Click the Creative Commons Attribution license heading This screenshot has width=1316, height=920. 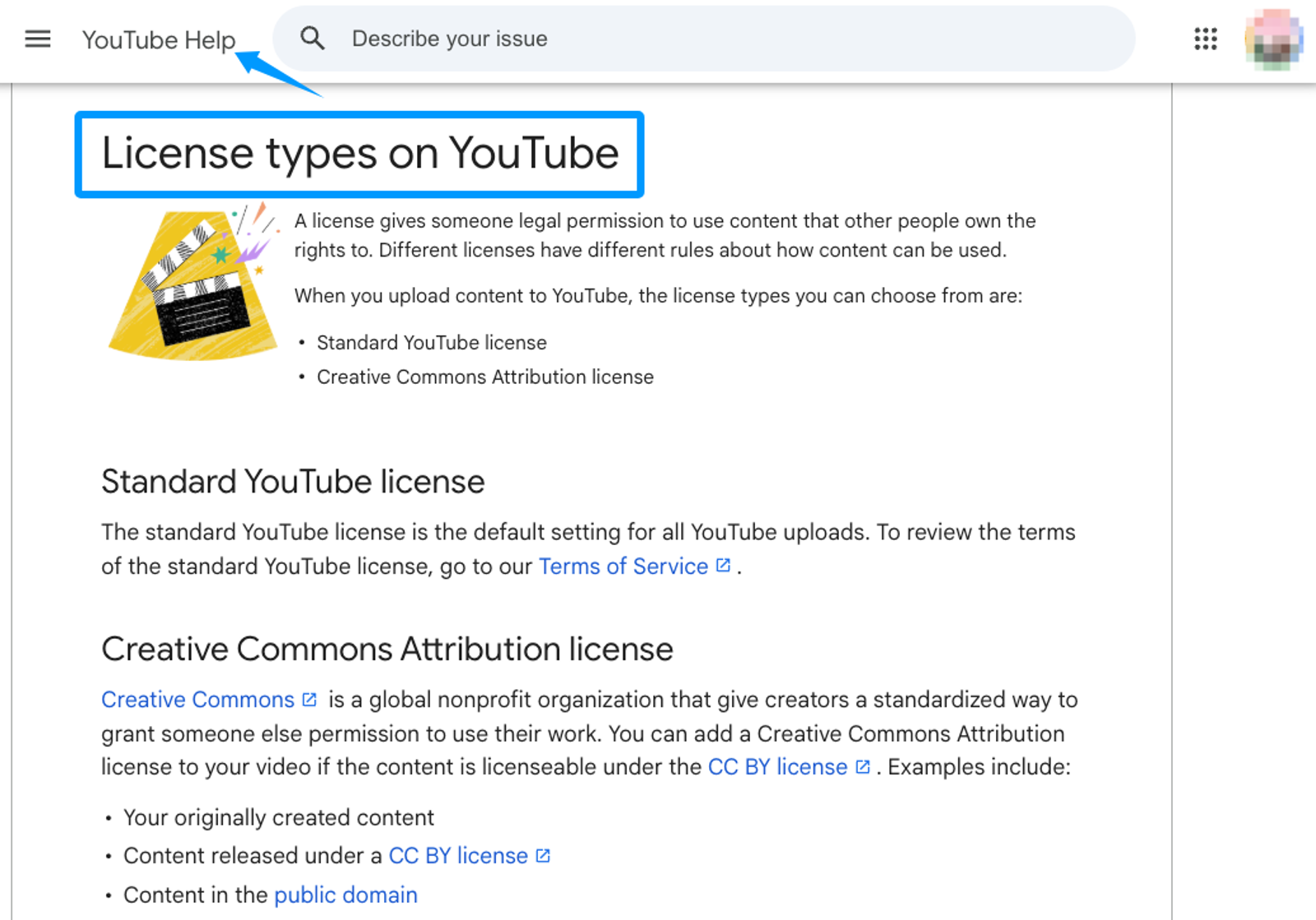pos(387,649)
